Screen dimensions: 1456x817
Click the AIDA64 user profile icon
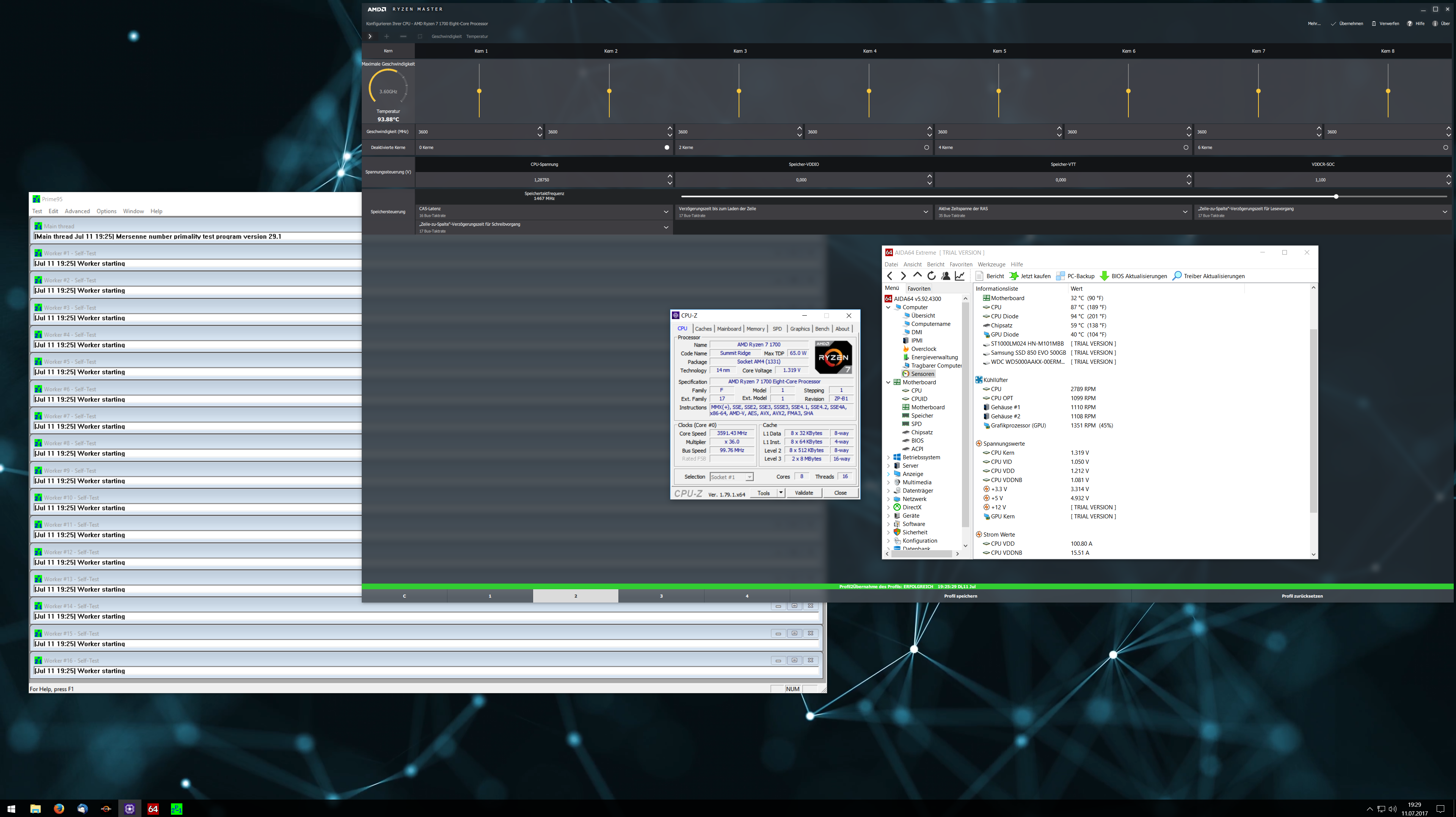coord(946,276)
